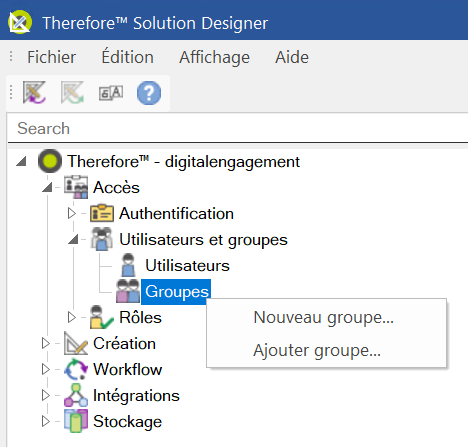Click the second toolbar icon with green arrow
Screen dimensions: 468x447
pos(72,93)
